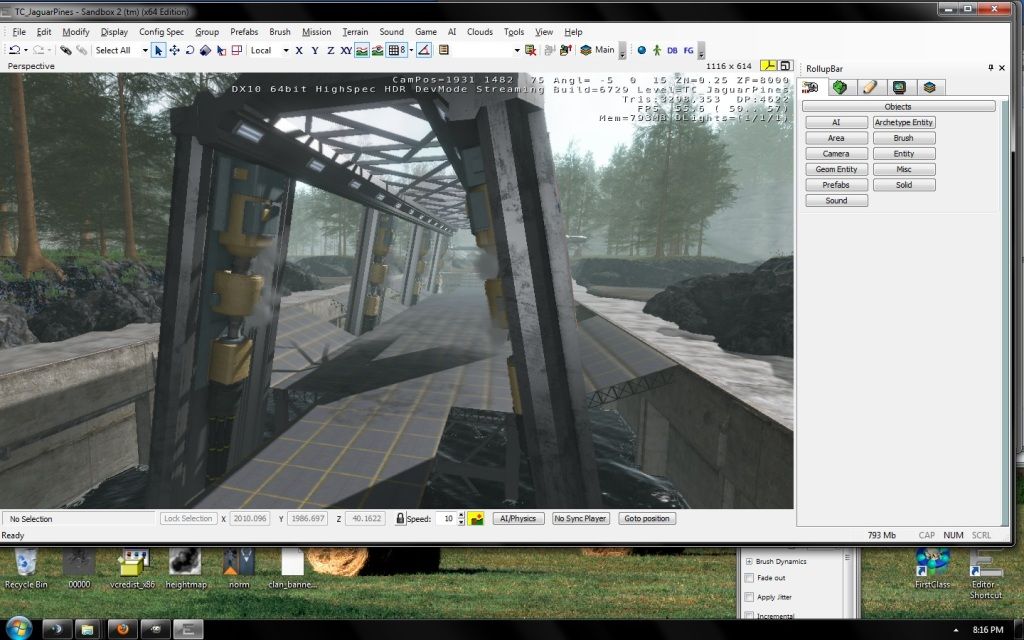Switch to RollupBar Display settings tab

tap(900, 87)
